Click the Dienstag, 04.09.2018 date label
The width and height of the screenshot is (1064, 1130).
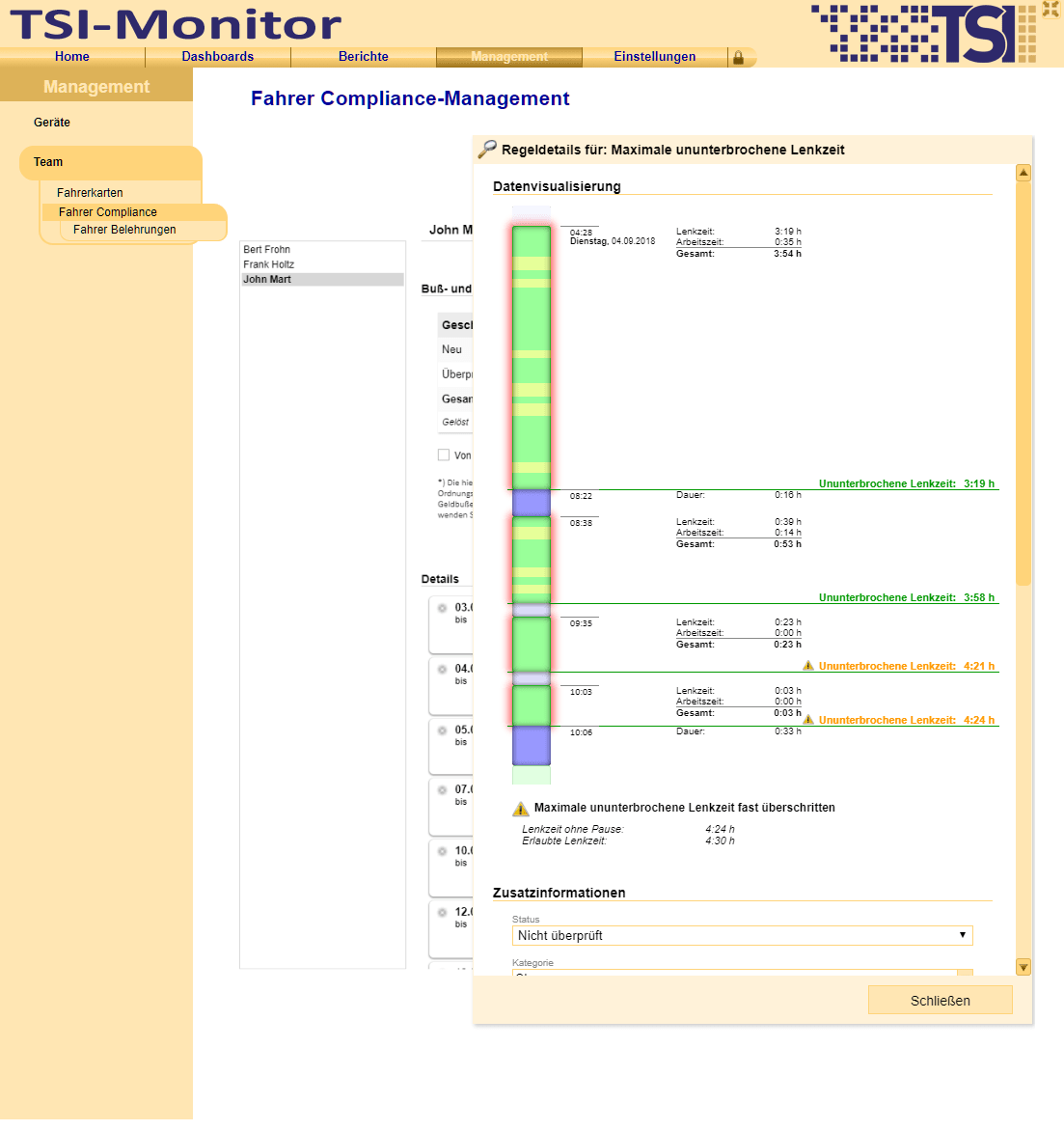click(x=613, y=241)
